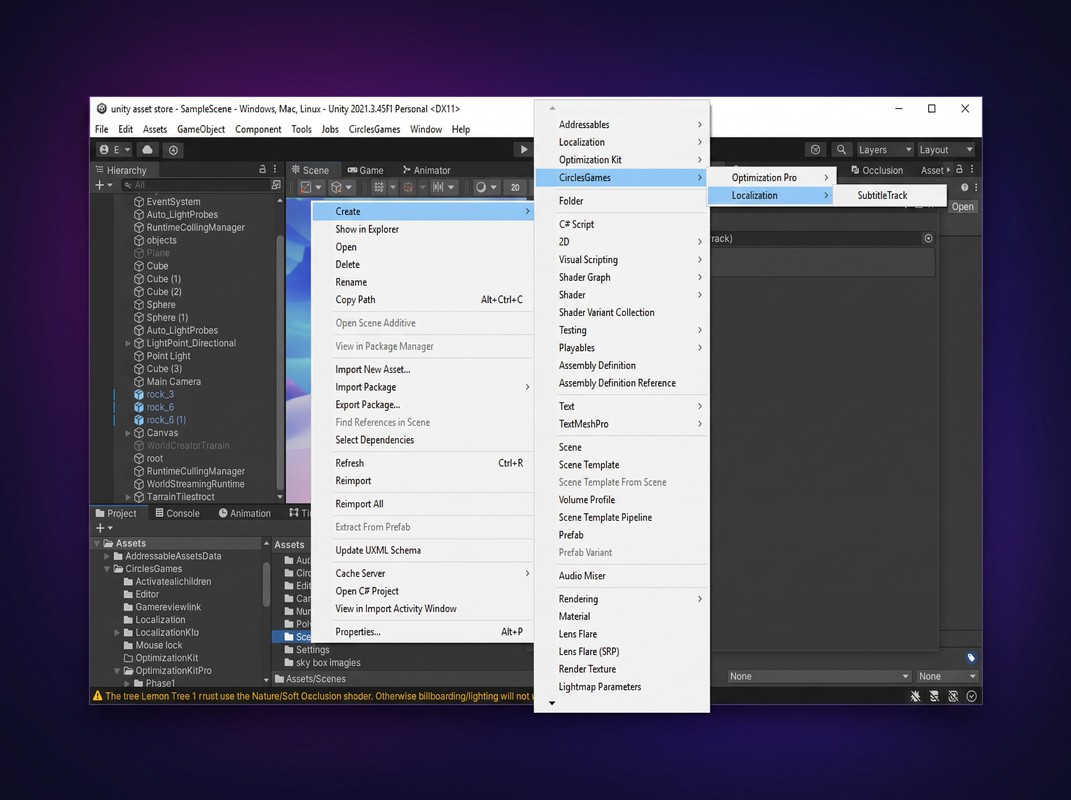Open the Layout dropdown

click(945, 150)
